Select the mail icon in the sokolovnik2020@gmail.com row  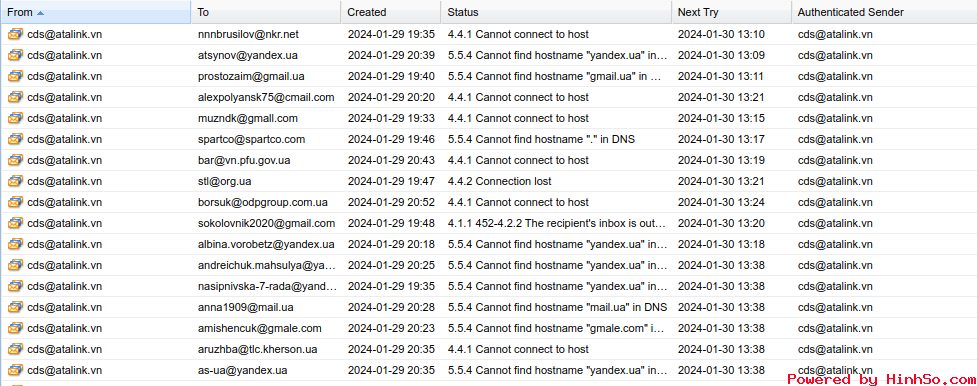[x=15, y=223]
